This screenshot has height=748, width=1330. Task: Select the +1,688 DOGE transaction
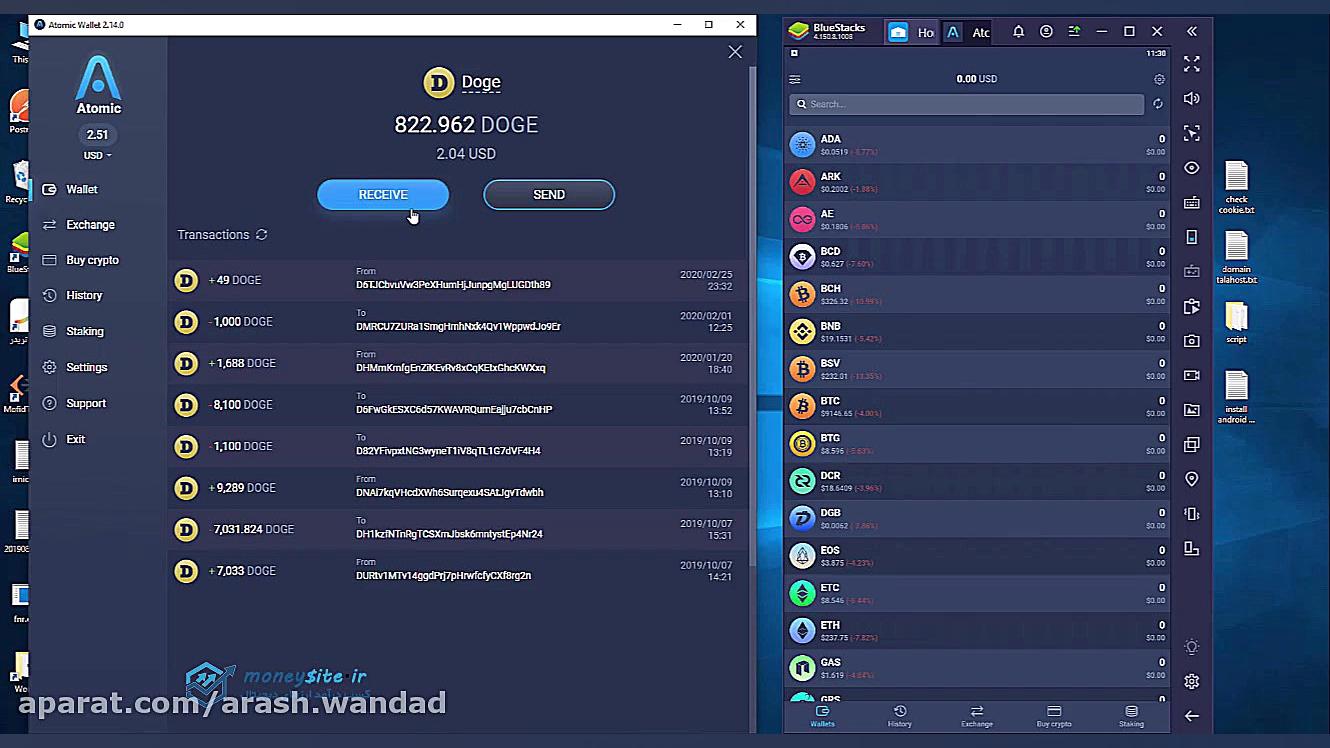458,363
